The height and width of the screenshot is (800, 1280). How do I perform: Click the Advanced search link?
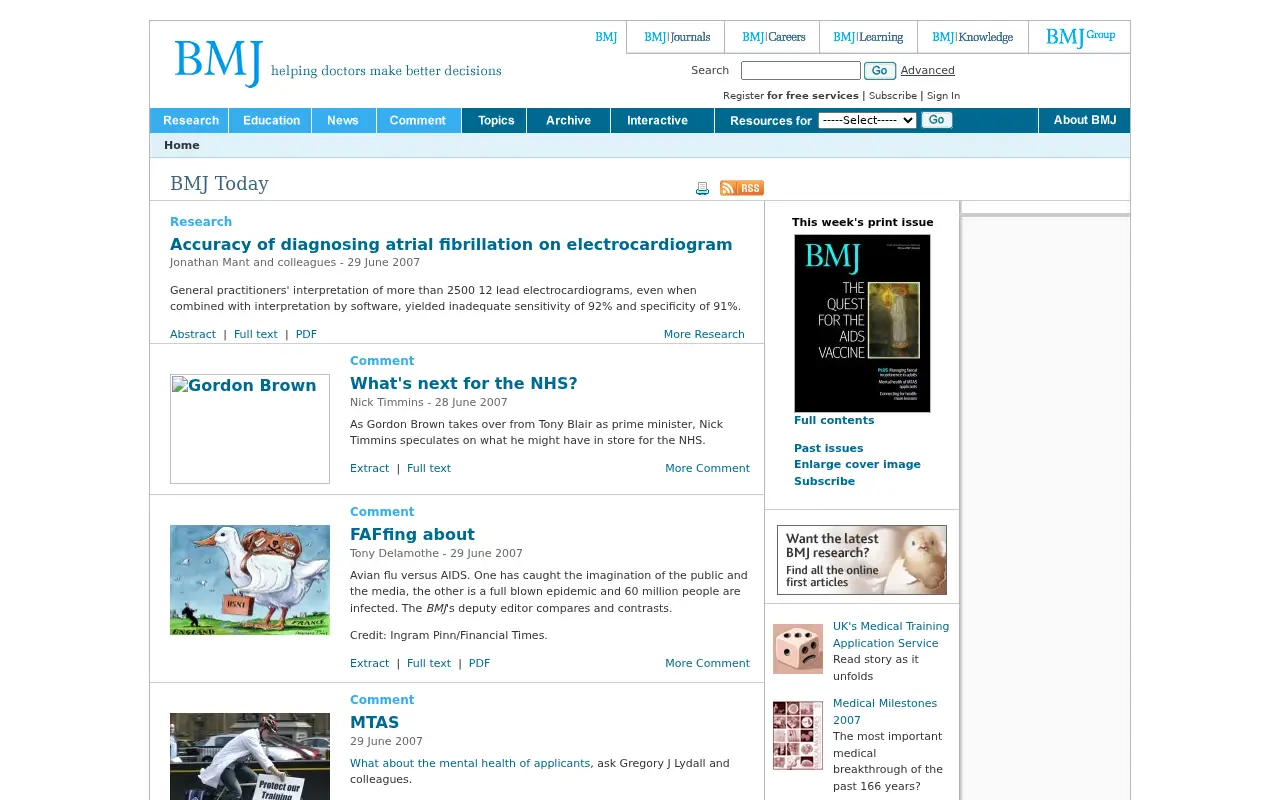tap(928, 70)
